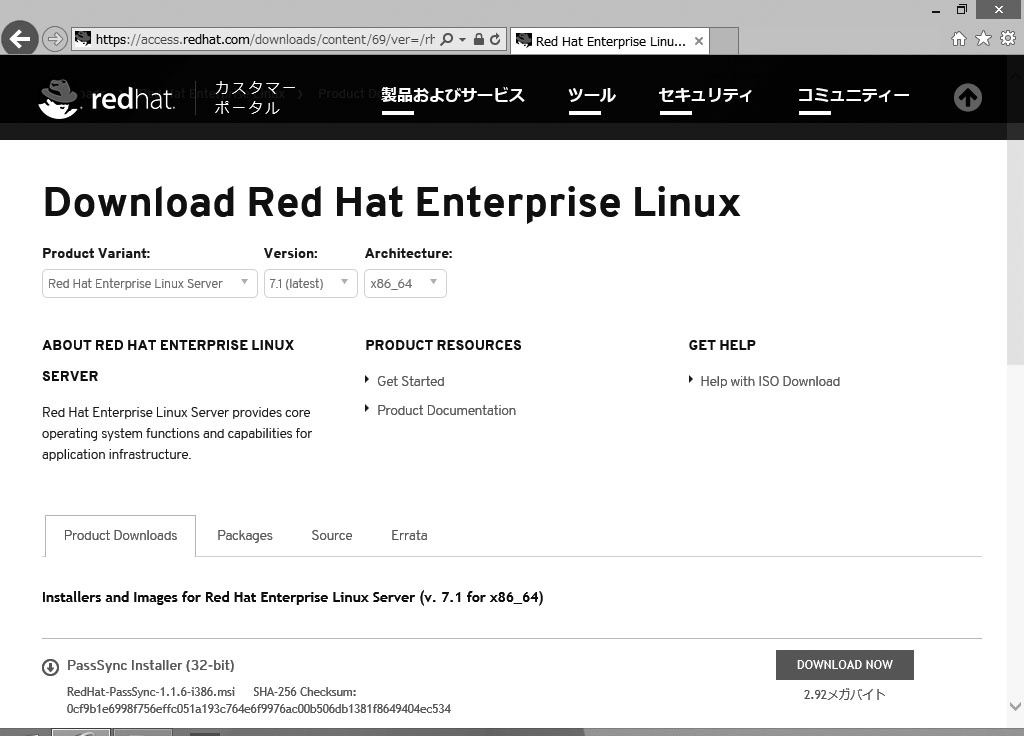Image resolution: width=1024 pixels, height=736 pixels.
Task: Open the セキュリティ menu
Action: point(705,95)
